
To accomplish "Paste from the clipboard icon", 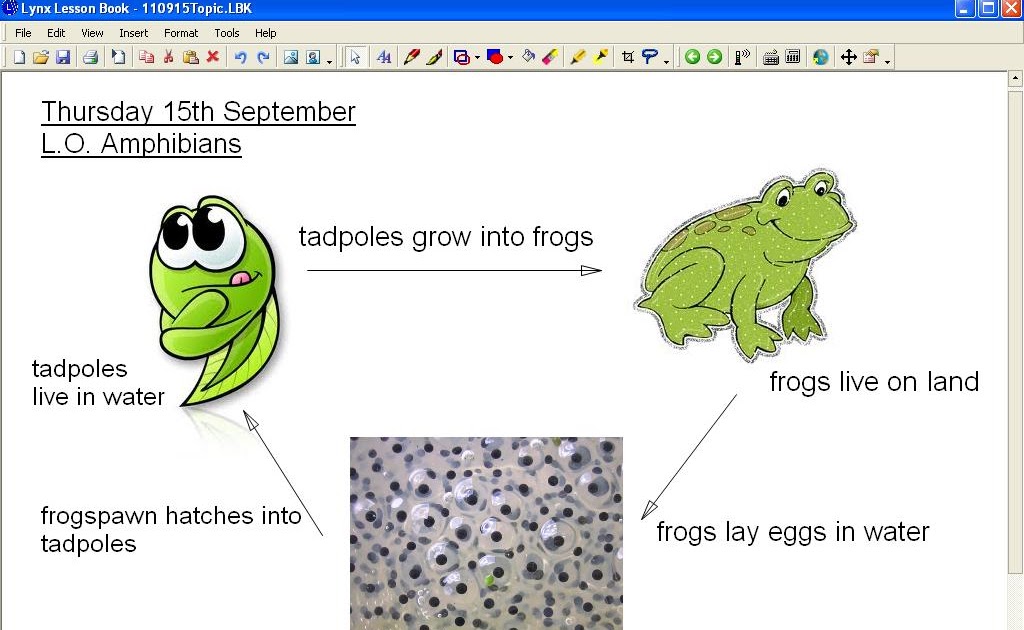I will pos(191,57).
